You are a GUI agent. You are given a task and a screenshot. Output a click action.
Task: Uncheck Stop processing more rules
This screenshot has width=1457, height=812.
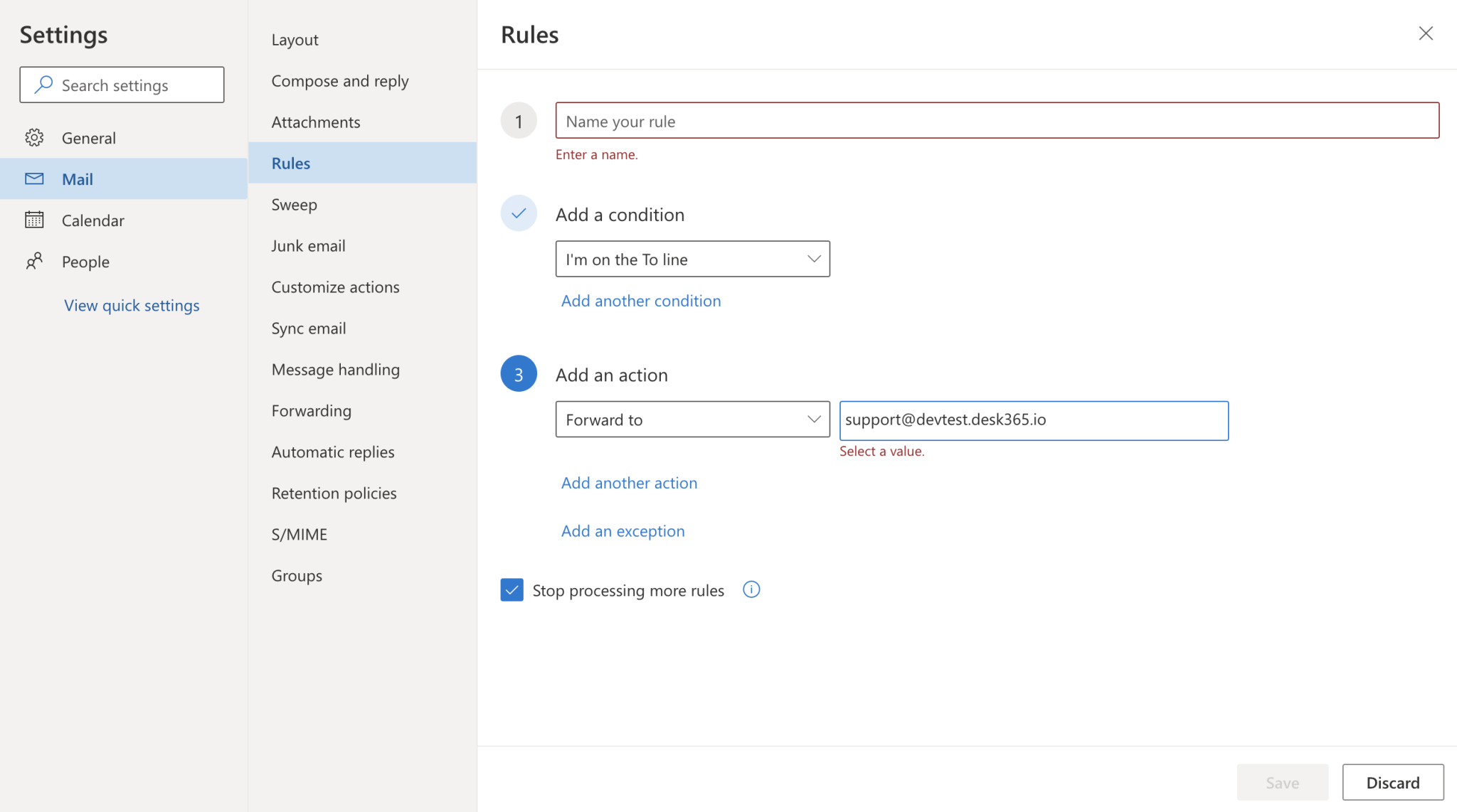[511, 589]
